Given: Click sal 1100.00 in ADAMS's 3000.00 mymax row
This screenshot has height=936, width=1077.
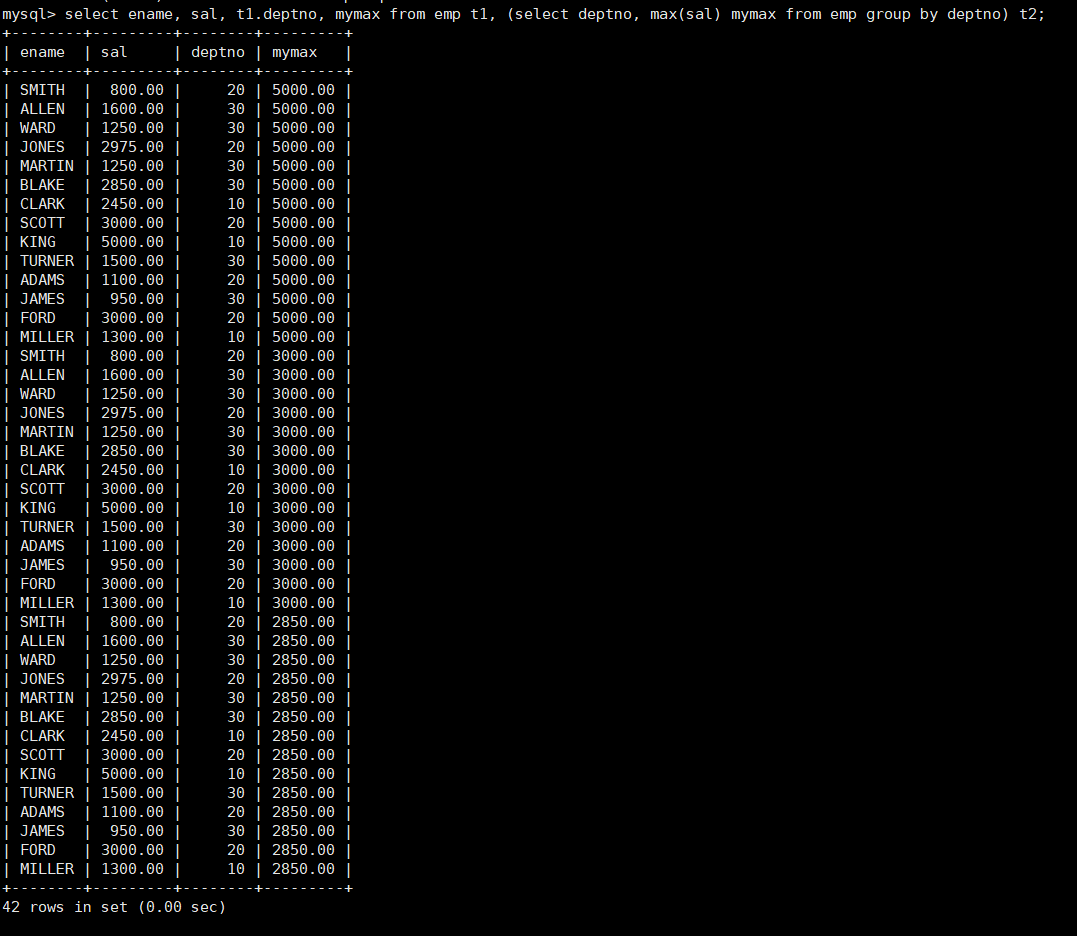Looking at the screenshot, I should 133,546.
